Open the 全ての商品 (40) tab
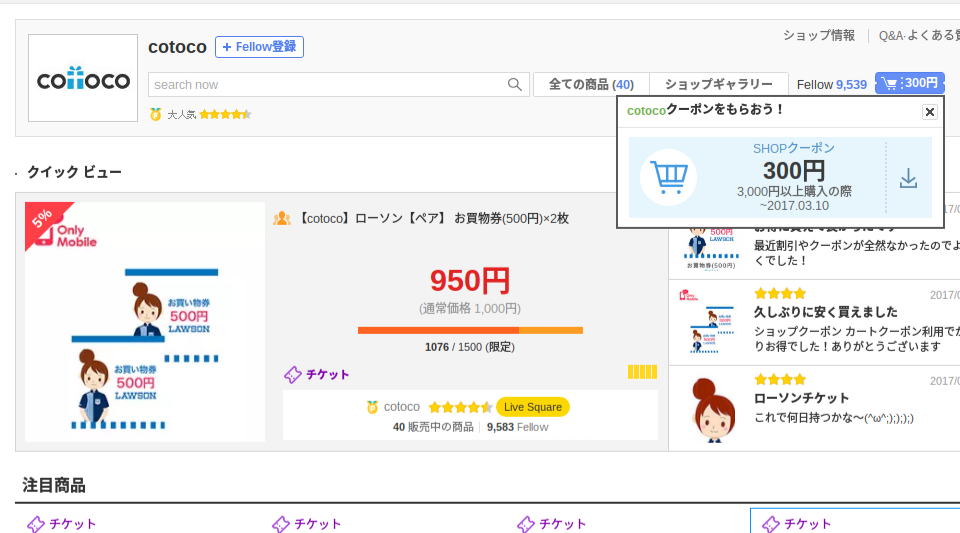Screen dimensions: 960x533 click(591, 84)
